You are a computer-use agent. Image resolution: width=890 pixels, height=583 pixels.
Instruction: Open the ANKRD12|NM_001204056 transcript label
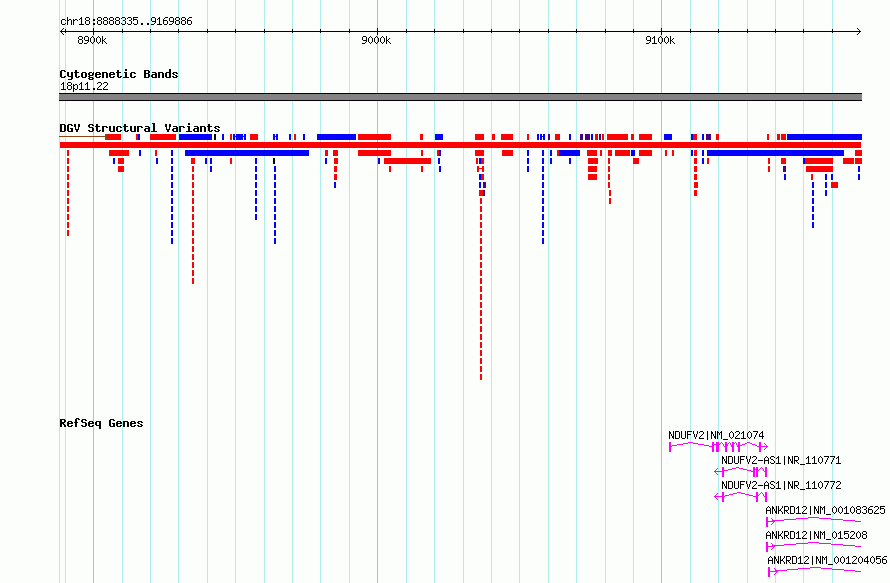click(827, 560)
